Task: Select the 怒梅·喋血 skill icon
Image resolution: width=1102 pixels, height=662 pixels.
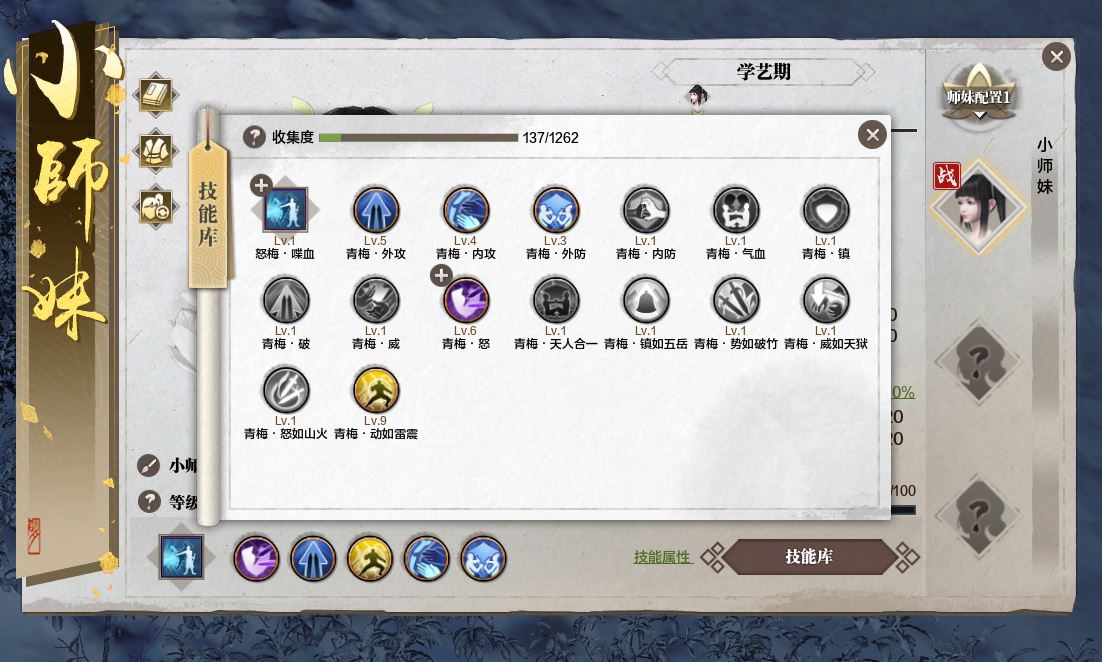Action: coord(285,209)
